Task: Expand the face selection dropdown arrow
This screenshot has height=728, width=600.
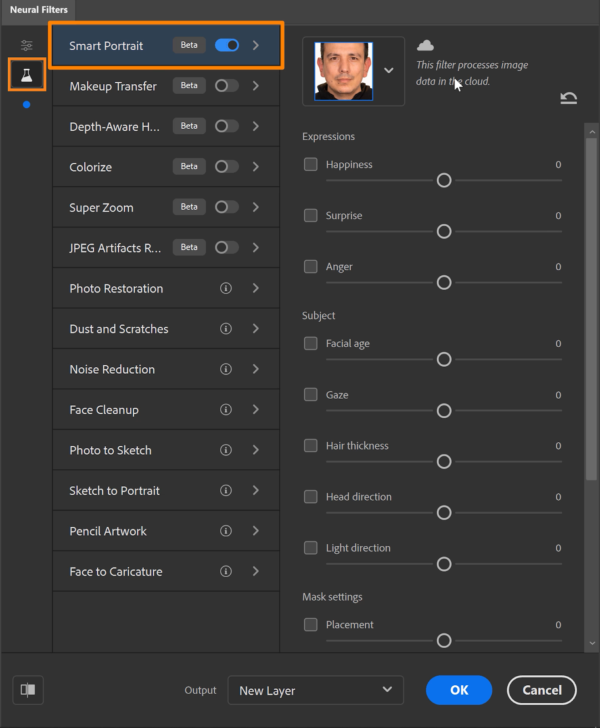Action: click(x=389, y=71)
